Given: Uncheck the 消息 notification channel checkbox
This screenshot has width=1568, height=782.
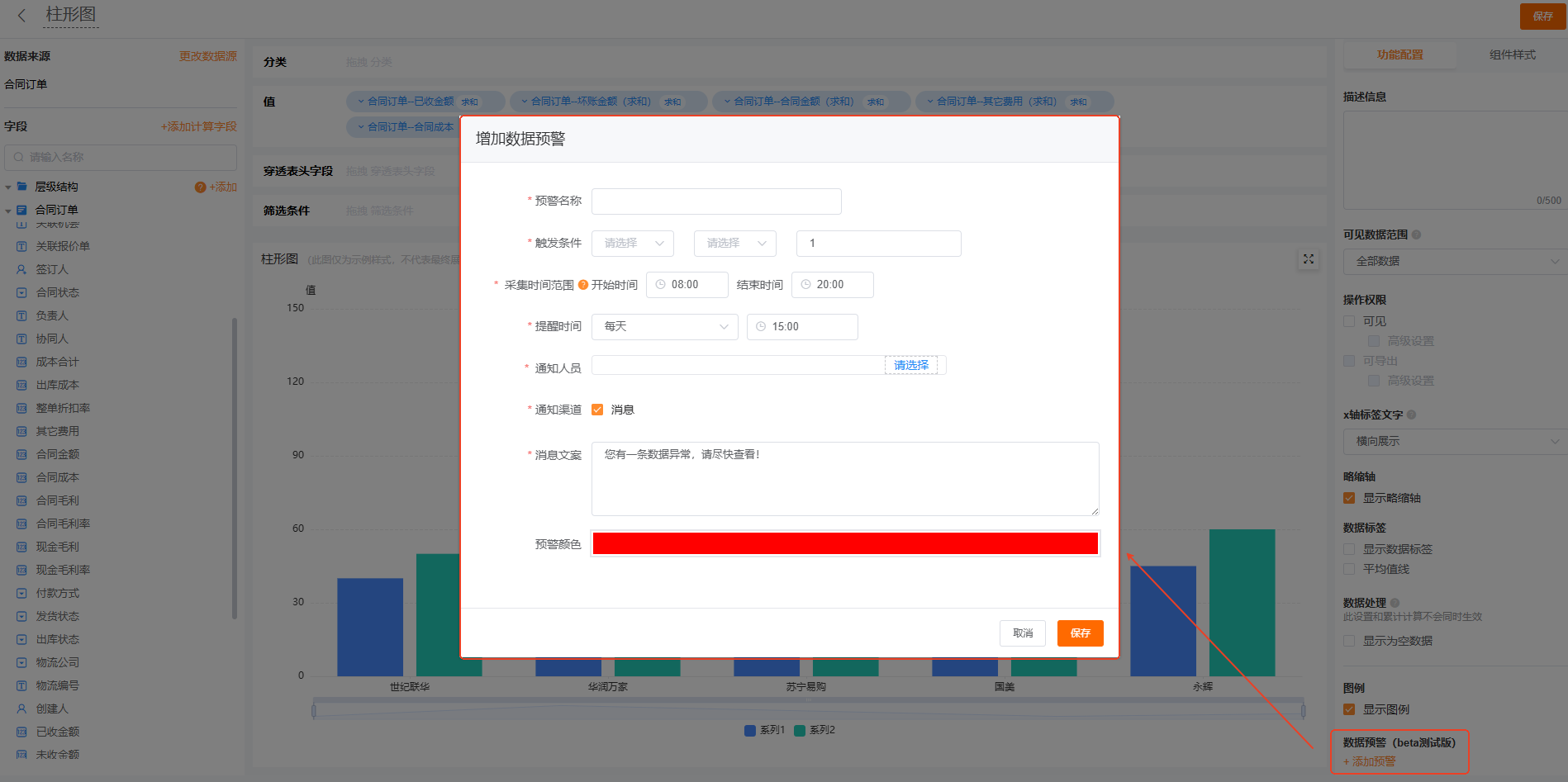Looking at the screenshot, I should pyautogui.click(x=597, y=410).
